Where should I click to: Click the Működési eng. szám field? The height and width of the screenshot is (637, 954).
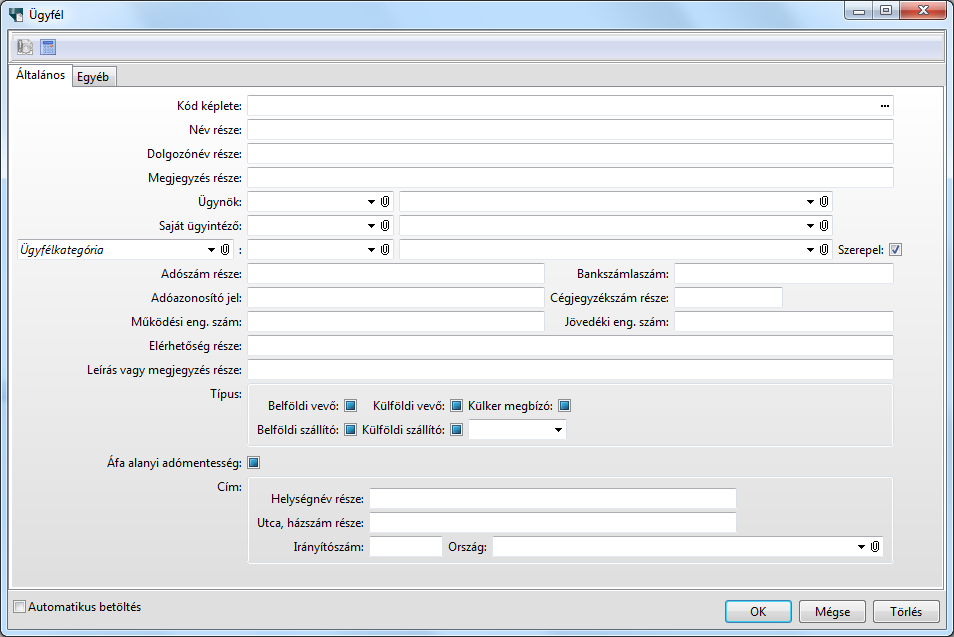[x=395, y=322]
